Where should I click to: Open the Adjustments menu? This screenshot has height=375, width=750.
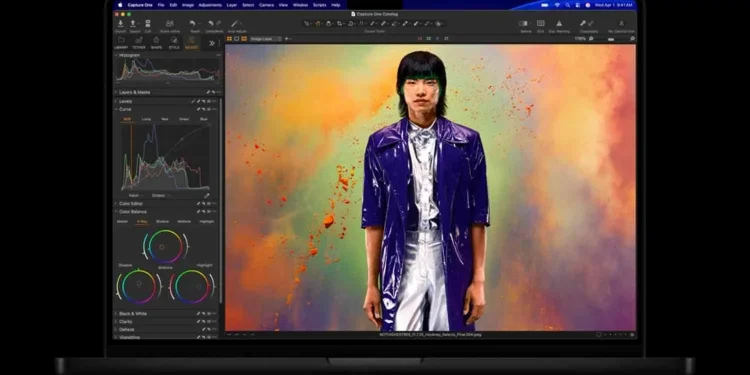(x=210, y=5)
